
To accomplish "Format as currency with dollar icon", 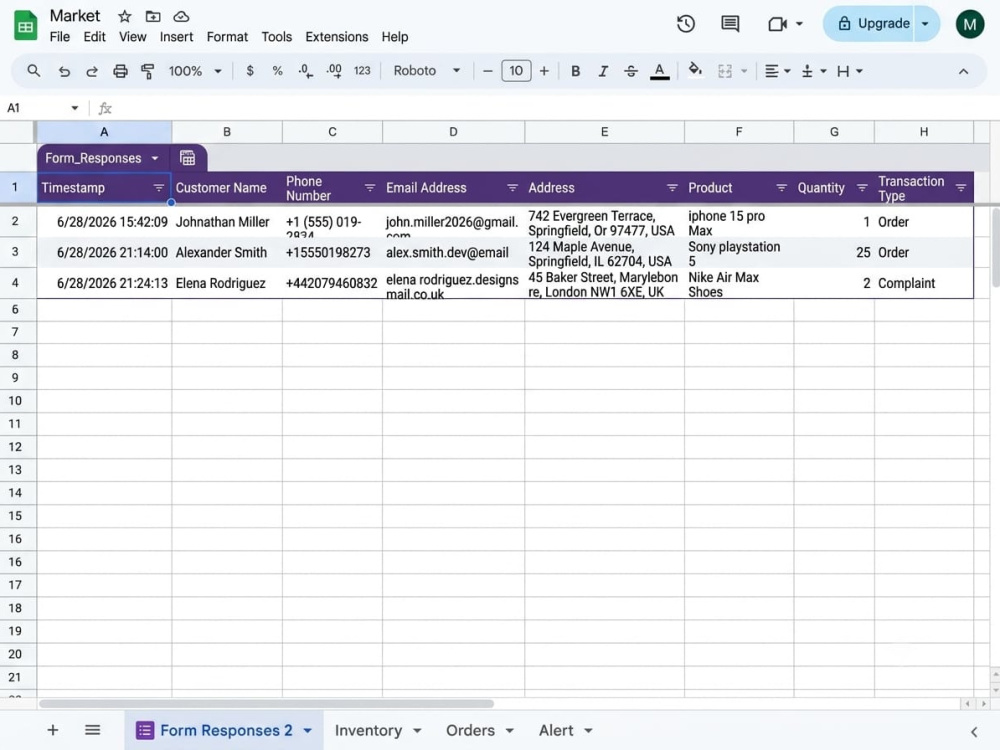I will [x=250, y=71].
